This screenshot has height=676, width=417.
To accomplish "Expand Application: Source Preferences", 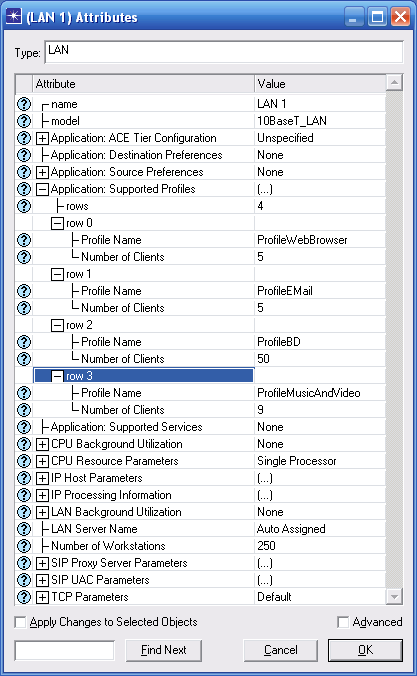I will point(42,172).
